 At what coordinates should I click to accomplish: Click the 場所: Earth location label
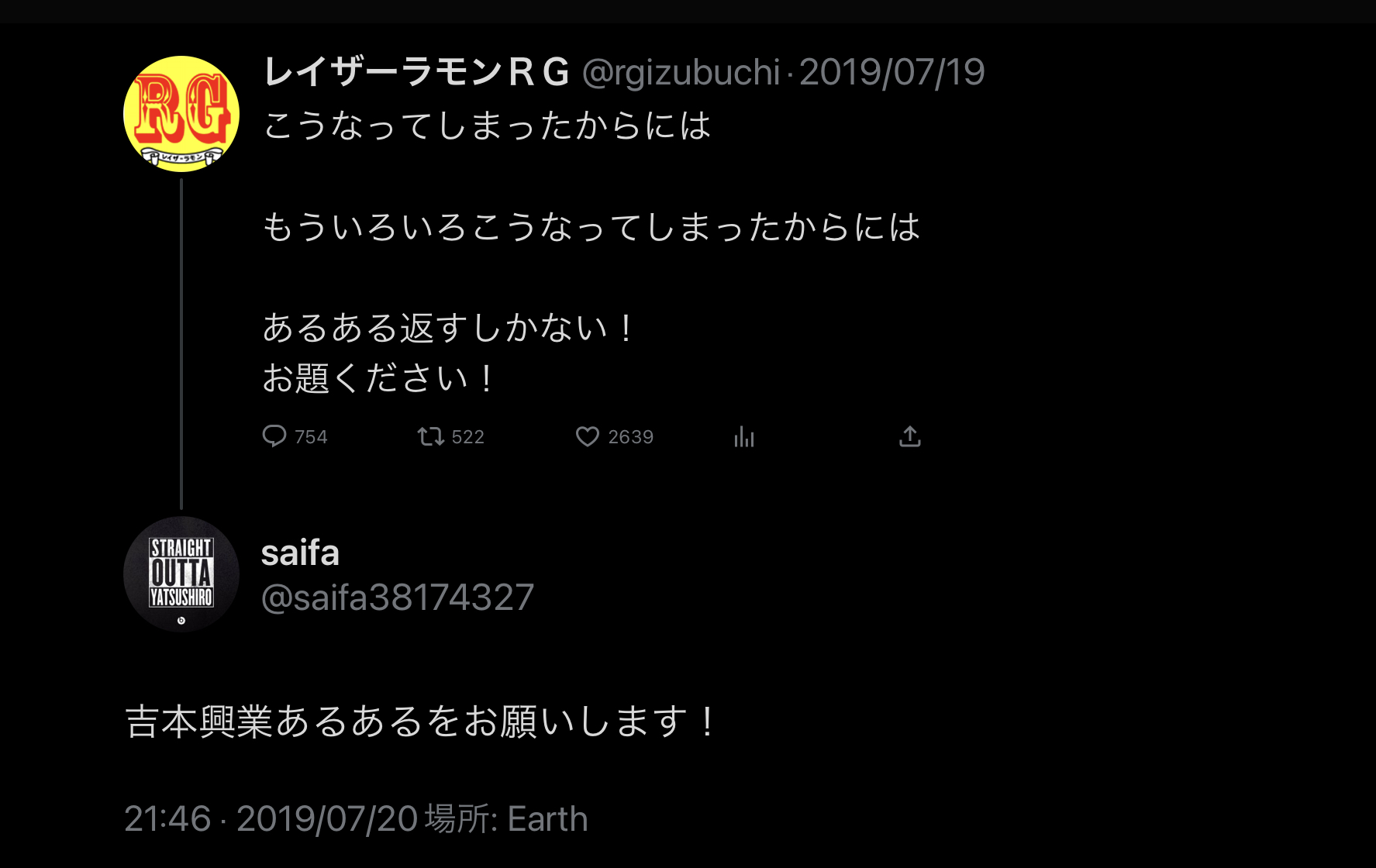point(506,819)
